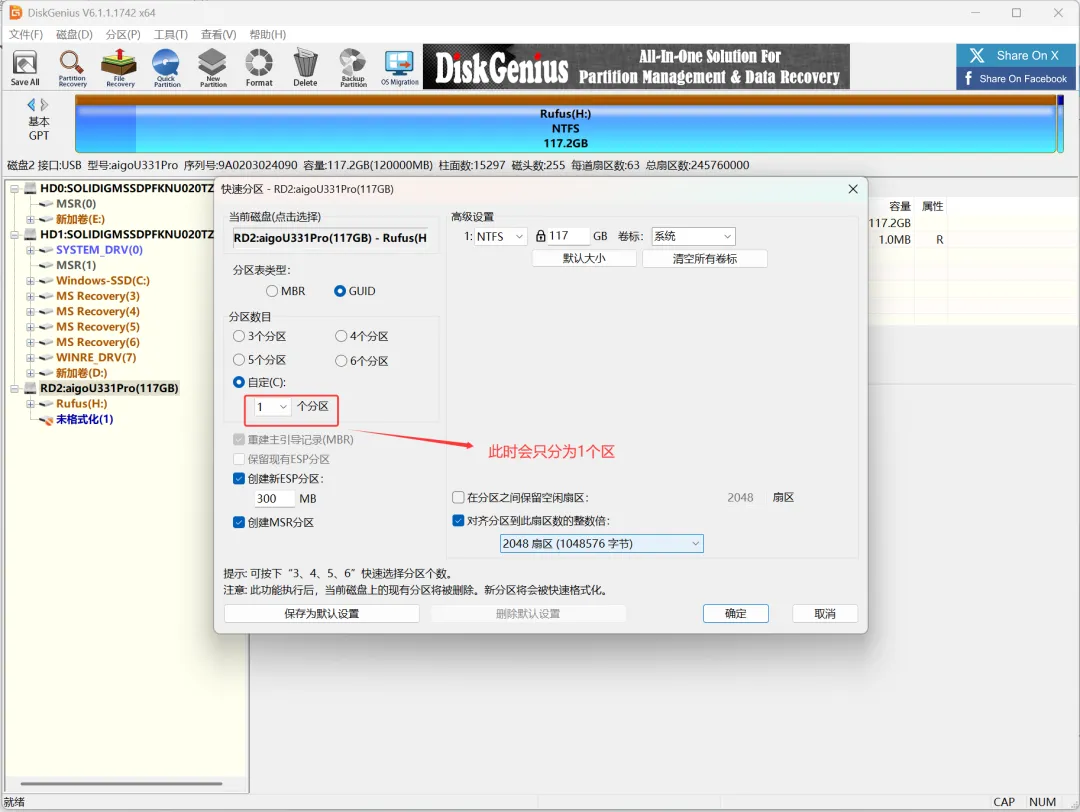
Task: Click the Delete trash can icon
Action: coord(305,67)
